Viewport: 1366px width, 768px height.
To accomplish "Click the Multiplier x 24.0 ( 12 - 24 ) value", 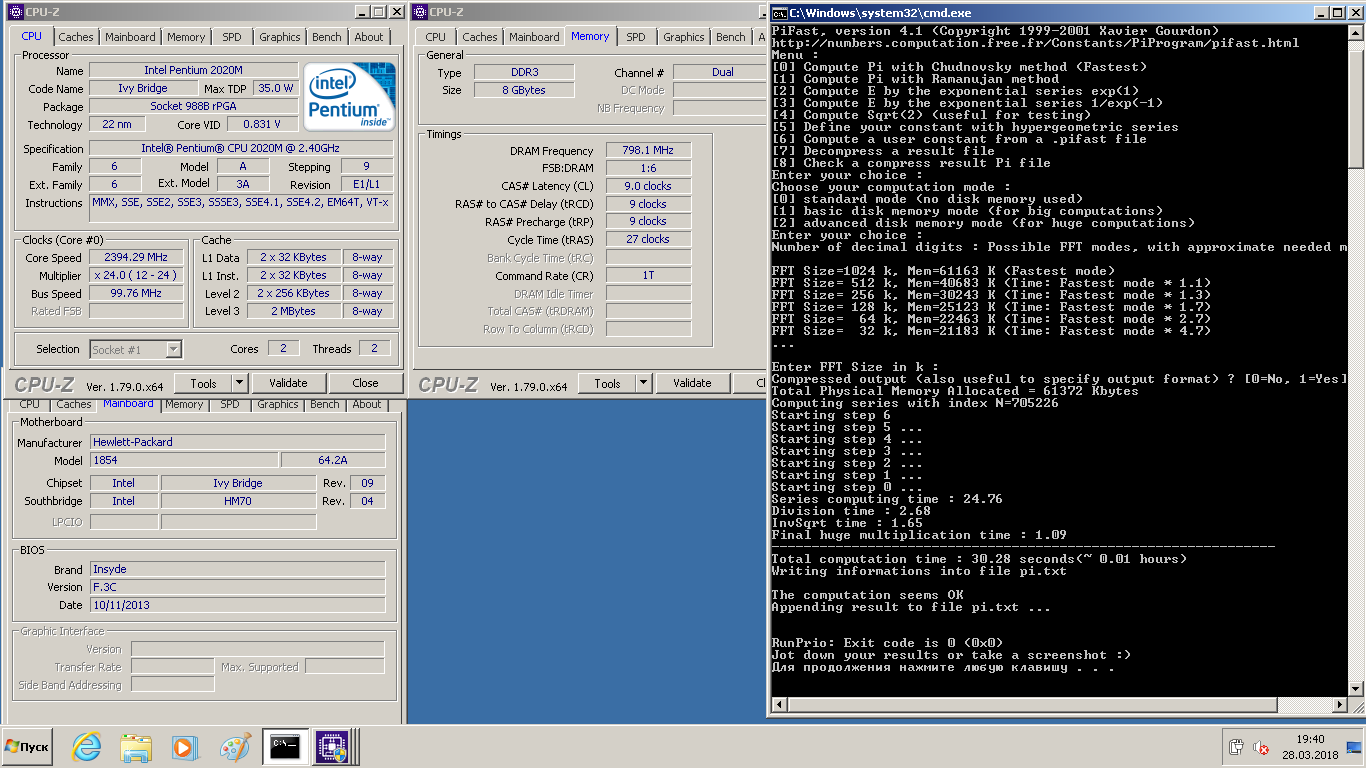I will 137,275.
